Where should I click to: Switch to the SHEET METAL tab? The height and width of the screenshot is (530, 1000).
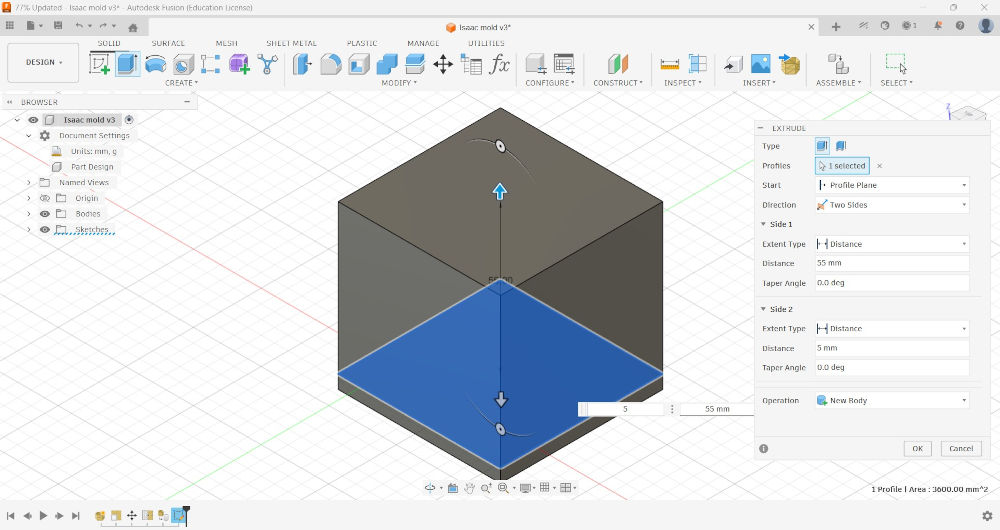click(291, 43)
